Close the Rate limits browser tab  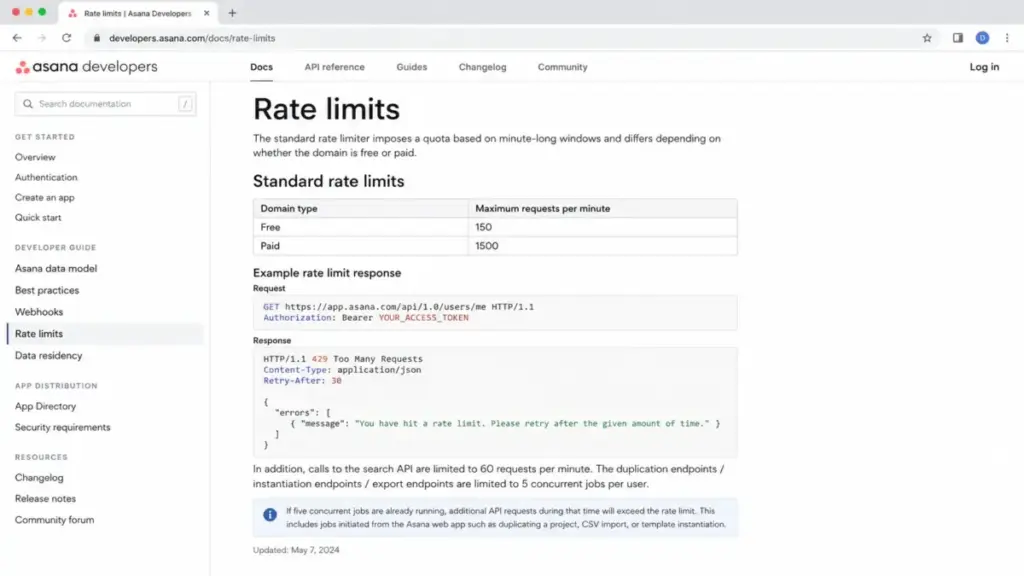206,13
